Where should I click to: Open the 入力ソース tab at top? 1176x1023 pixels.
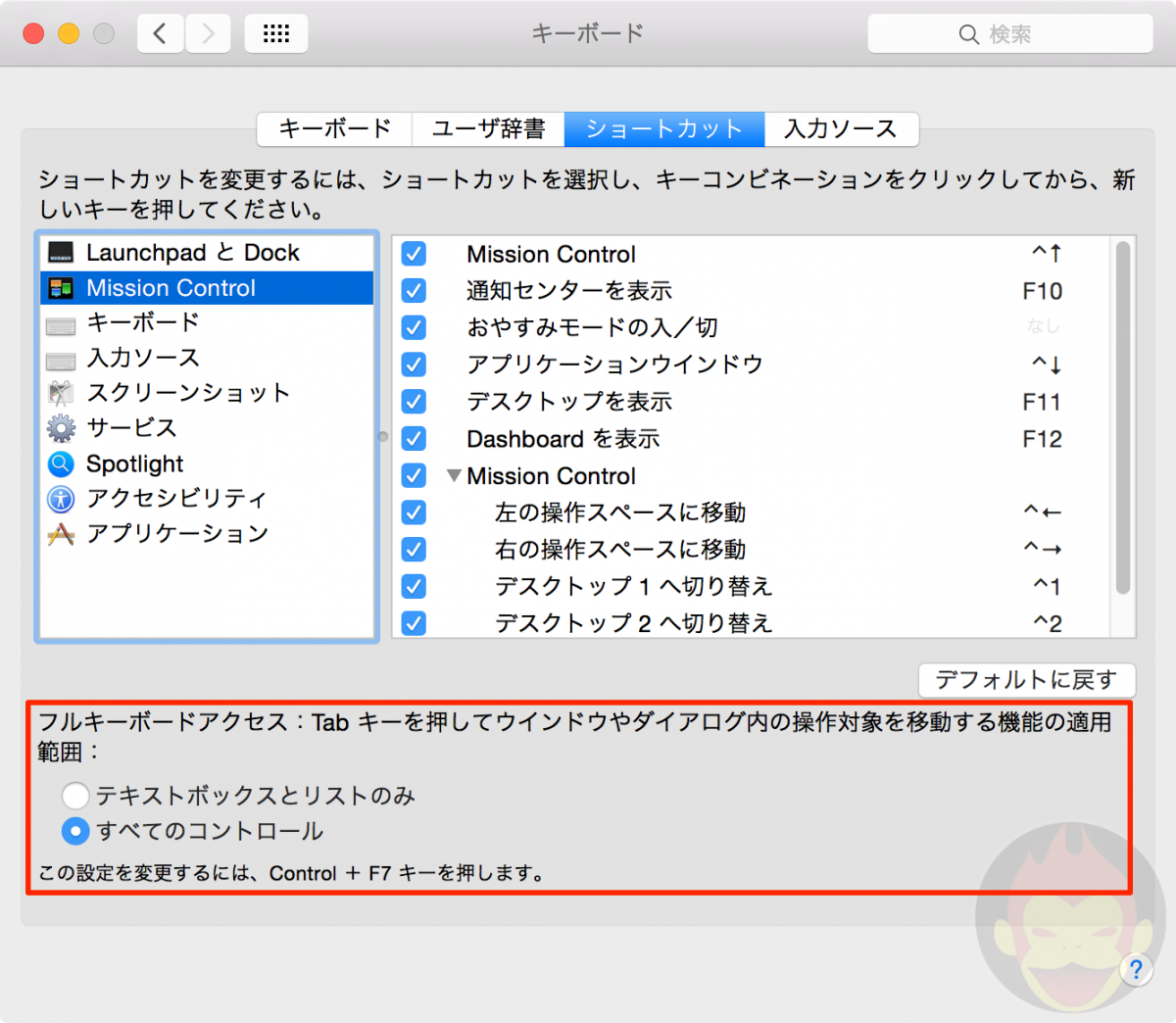(841, 128)
